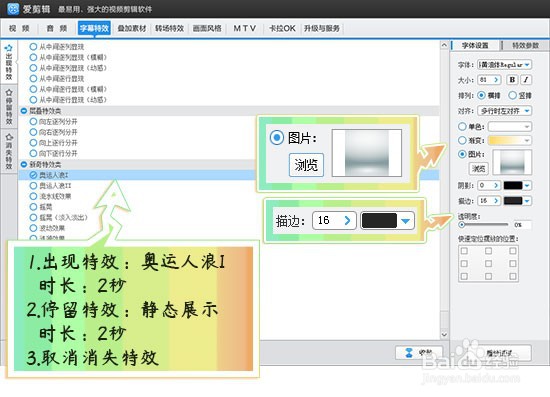This screenshot has width=550, height=397.
Task: Collapse the 层叠特效类 group
Action: coord(24,111)
